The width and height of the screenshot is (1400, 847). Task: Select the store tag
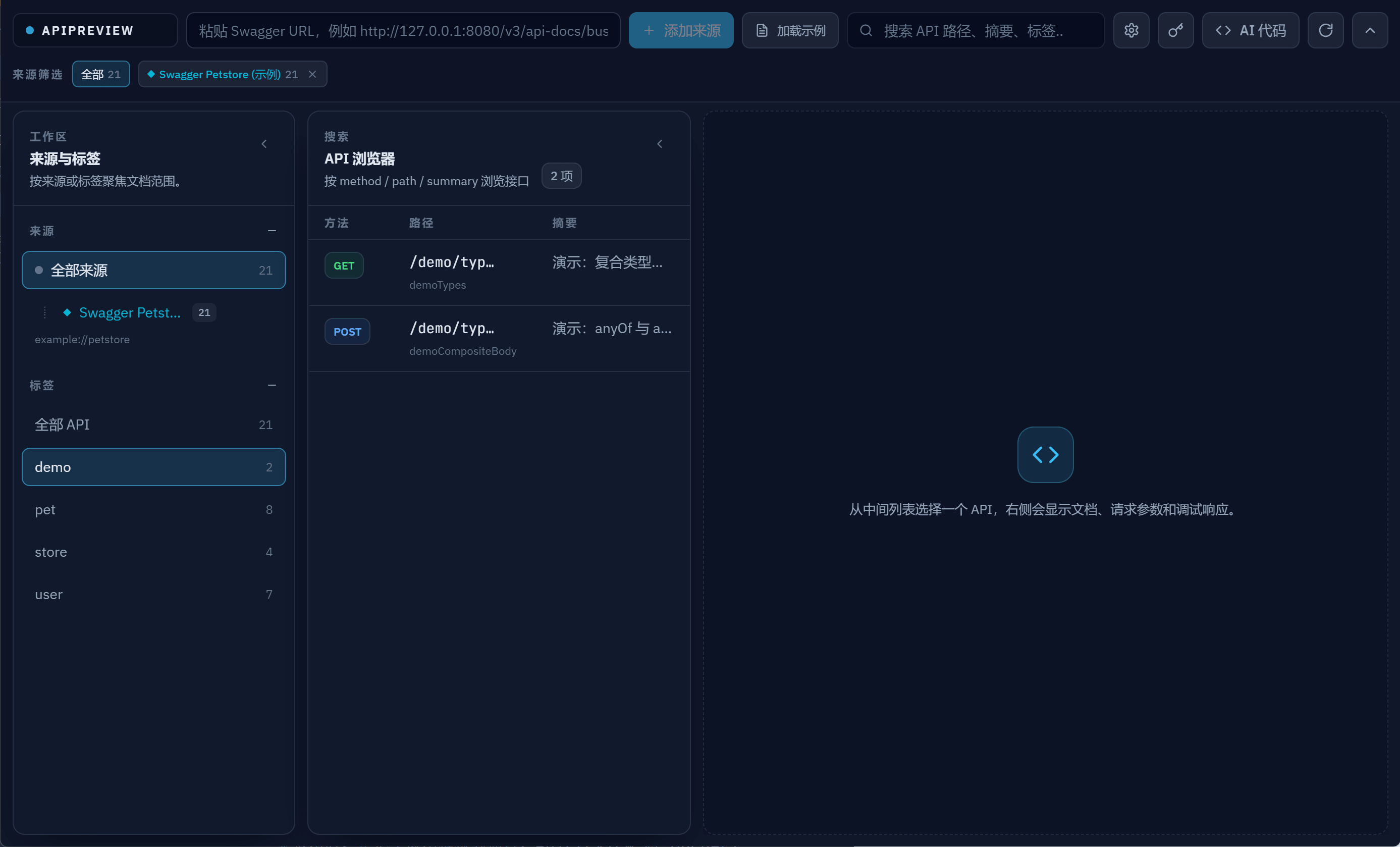click(x=153, y=552)
